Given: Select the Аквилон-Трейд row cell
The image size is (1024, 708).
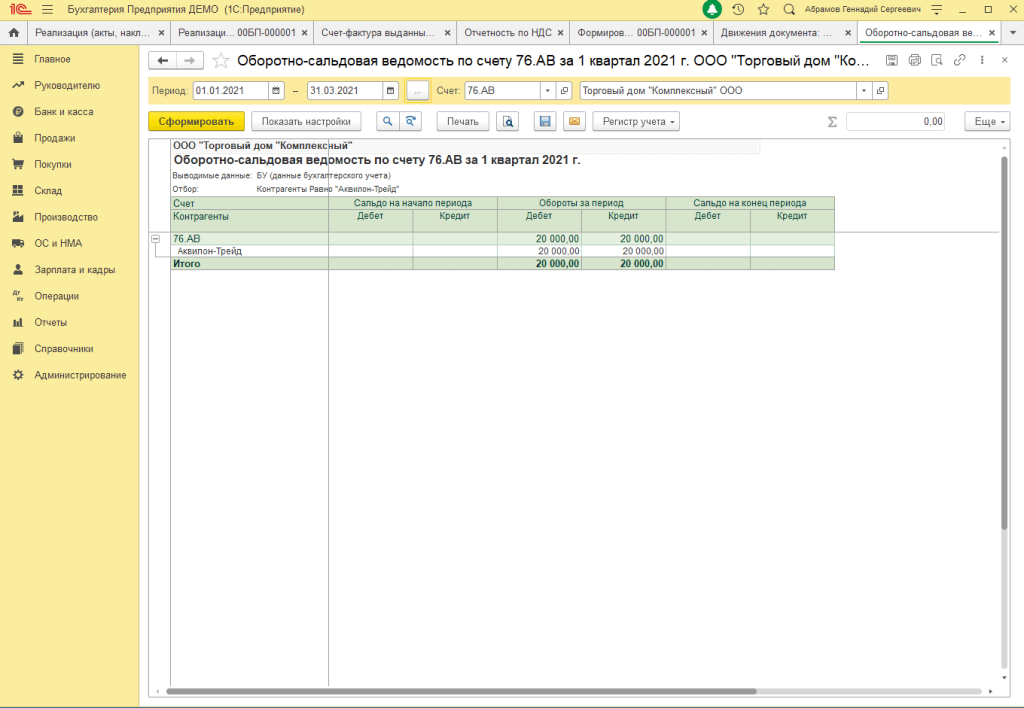Looking at the screenshot, I should (249, 251).
